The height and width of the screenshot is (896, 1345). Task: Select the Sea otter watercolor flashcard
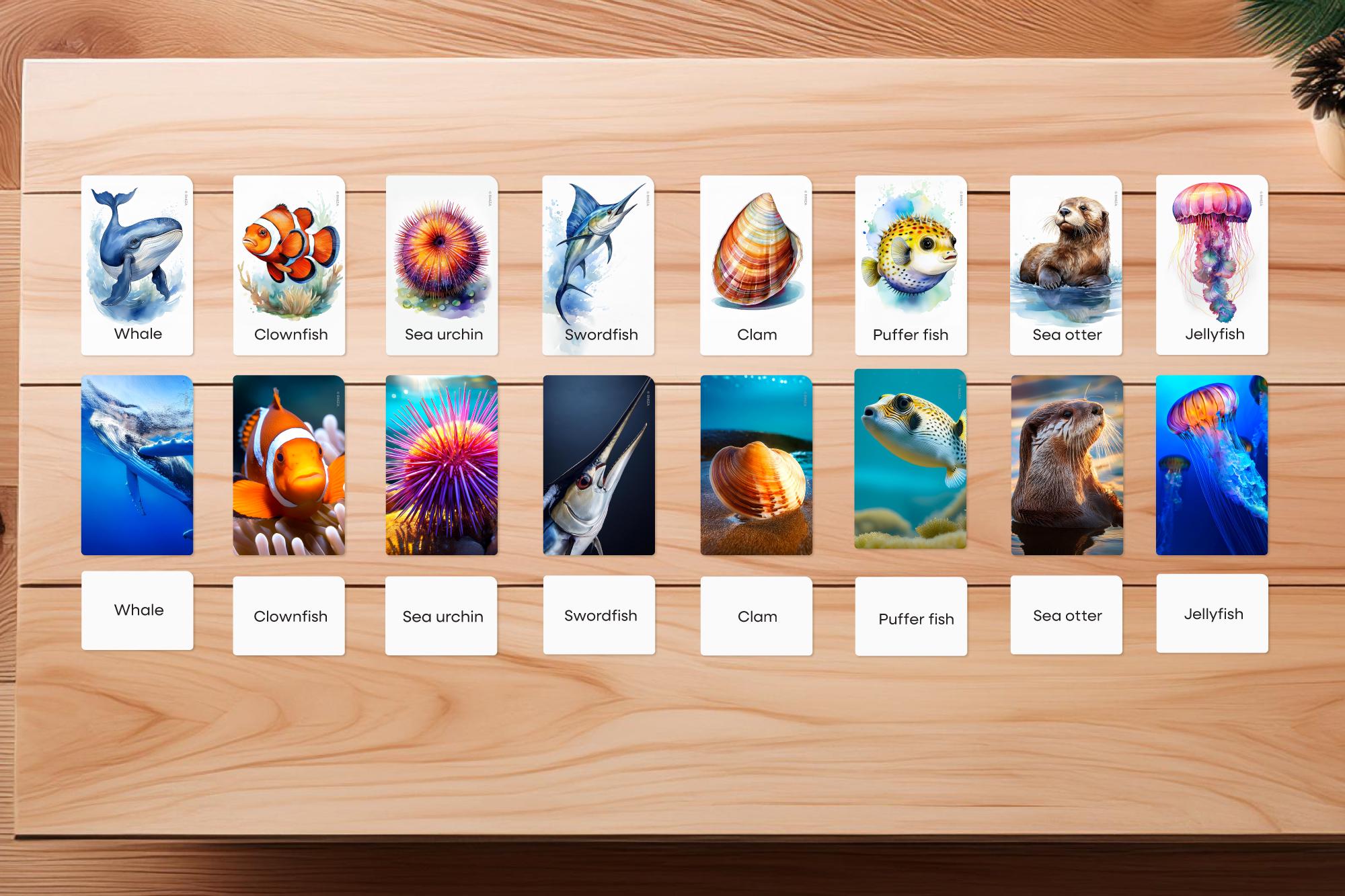(x=1067, y=262)
